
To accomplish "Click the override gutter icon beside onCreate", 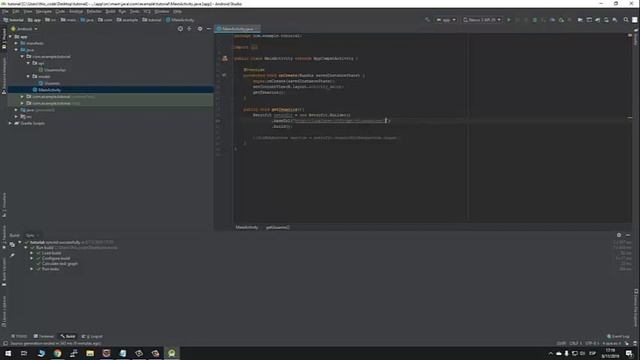I will pos(224,75).
